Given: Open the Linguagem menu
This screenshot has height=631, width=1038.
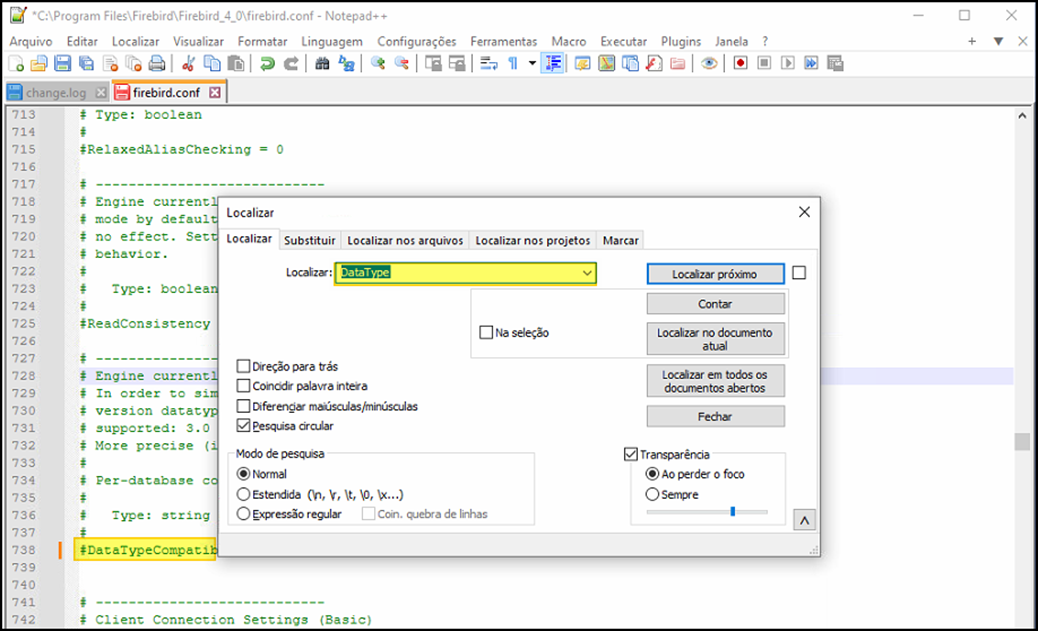Looking at the screenshot, I should (x=332, y=41).
